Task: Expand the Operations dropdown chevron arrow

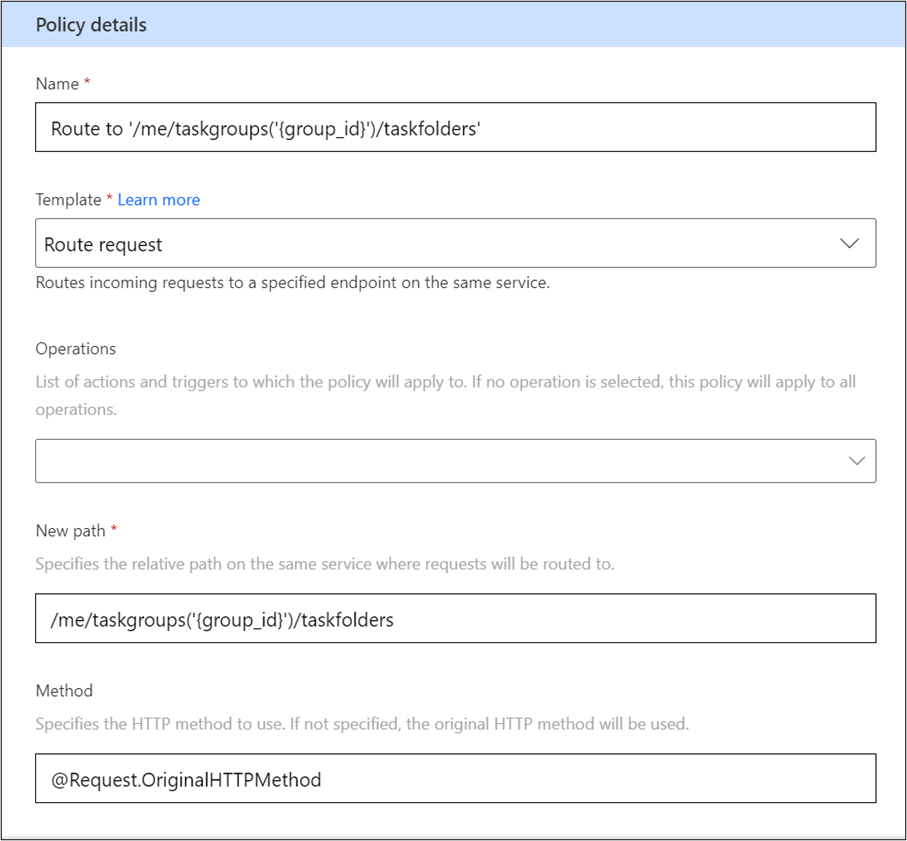Action: point(857,461)
